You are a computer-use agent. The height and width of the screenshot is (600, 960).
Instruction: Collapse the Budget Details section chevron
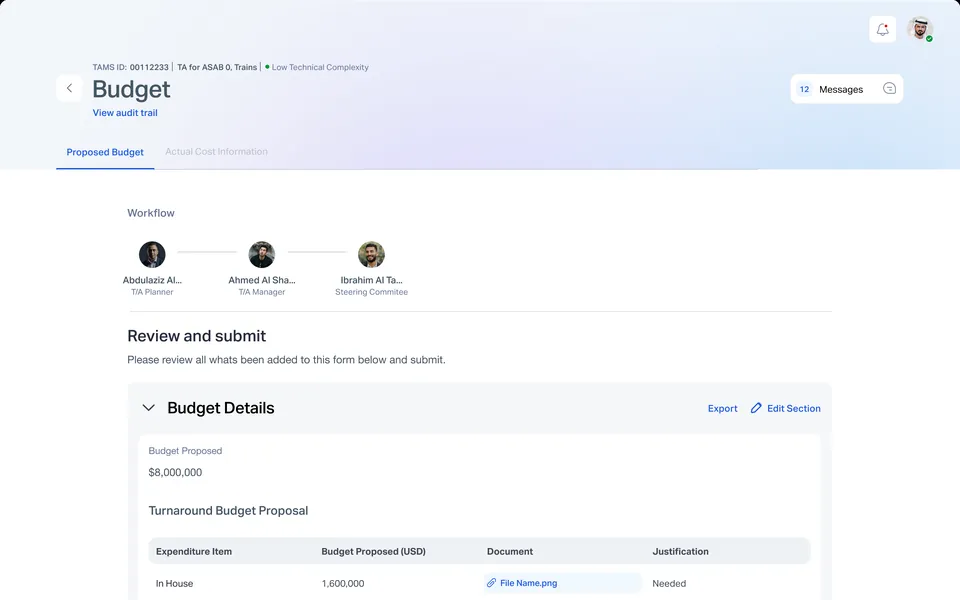coord(149,408)
